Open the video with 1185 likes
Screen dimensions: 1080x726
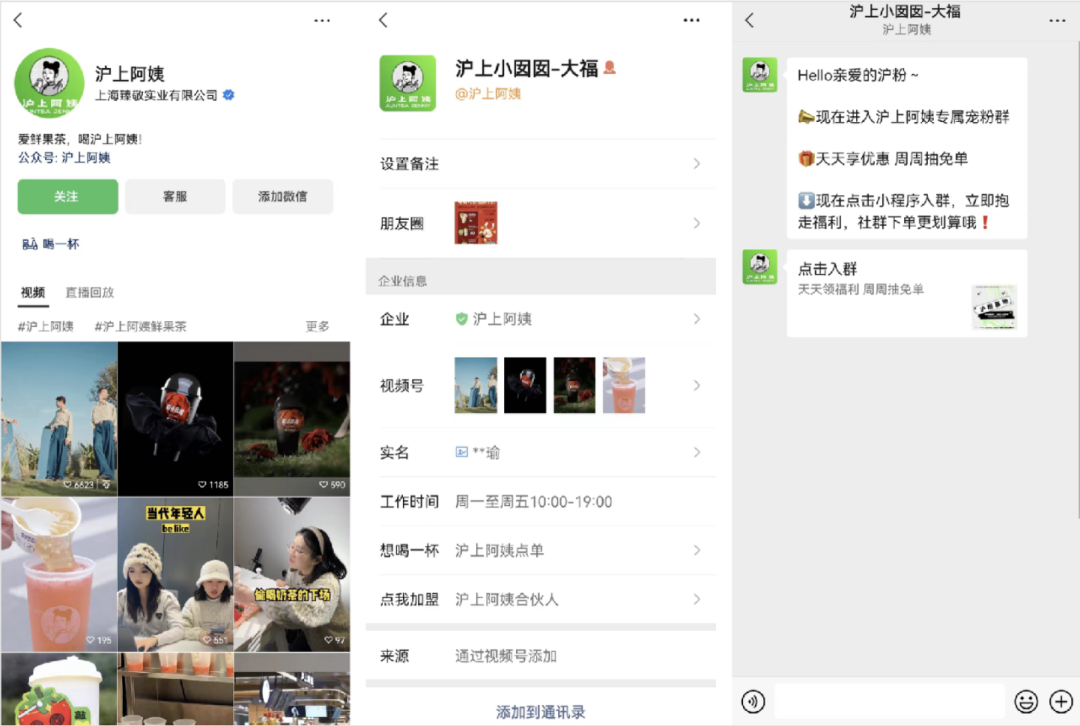[x=176, y=419]
